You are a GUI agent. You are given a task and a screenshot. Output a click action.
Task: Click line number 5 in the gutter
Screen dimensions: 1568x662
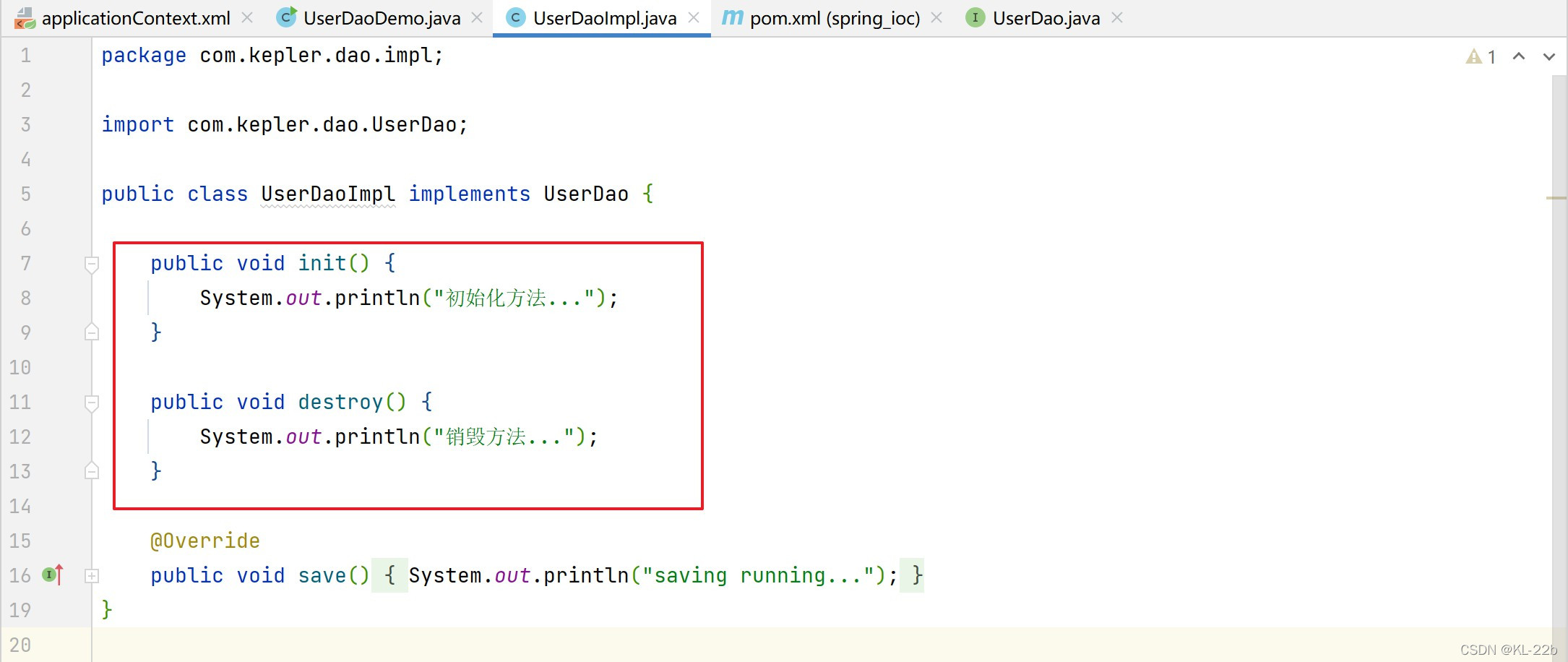pos(25,194)
